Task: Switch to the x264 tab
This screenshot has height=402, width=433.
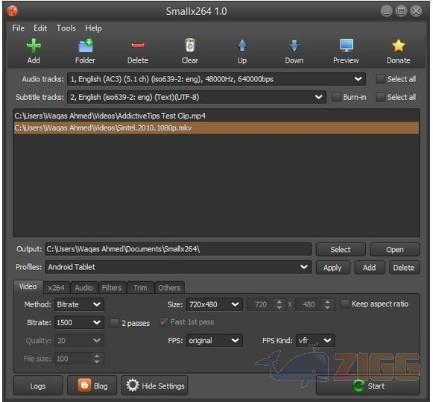Action: tap(56, 288)
